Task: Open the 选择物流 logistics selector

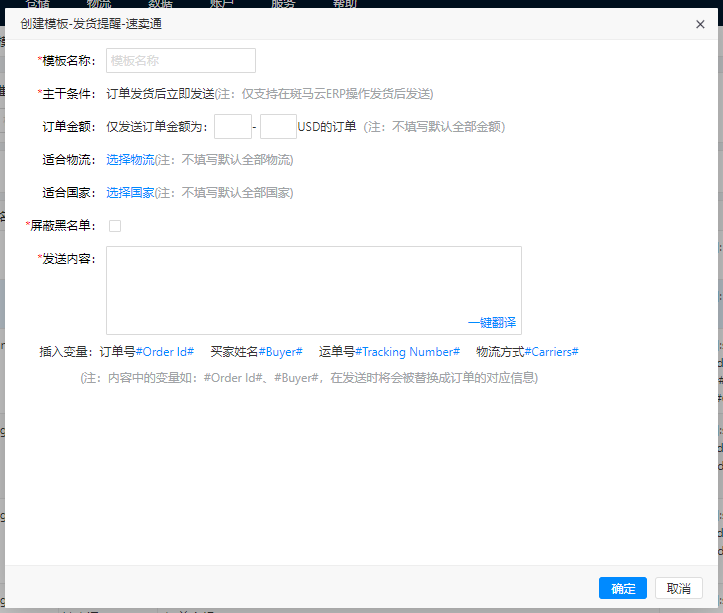Action: (130, 160)
